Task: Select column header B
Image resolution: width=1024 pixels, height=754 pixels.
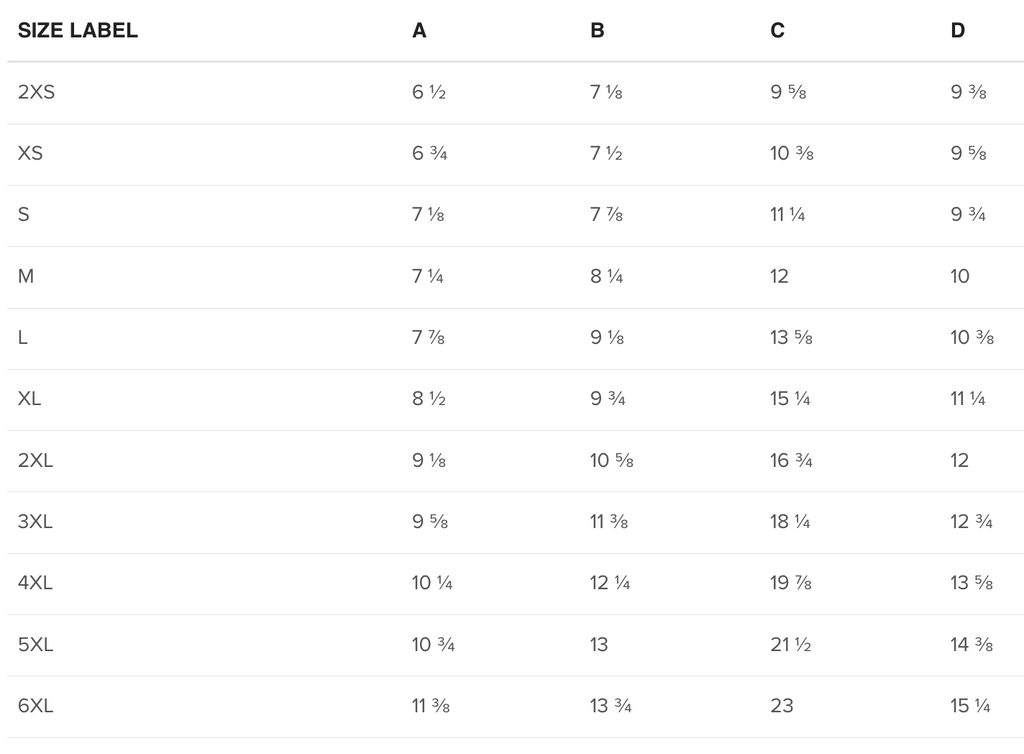Action: pos(597,31)
